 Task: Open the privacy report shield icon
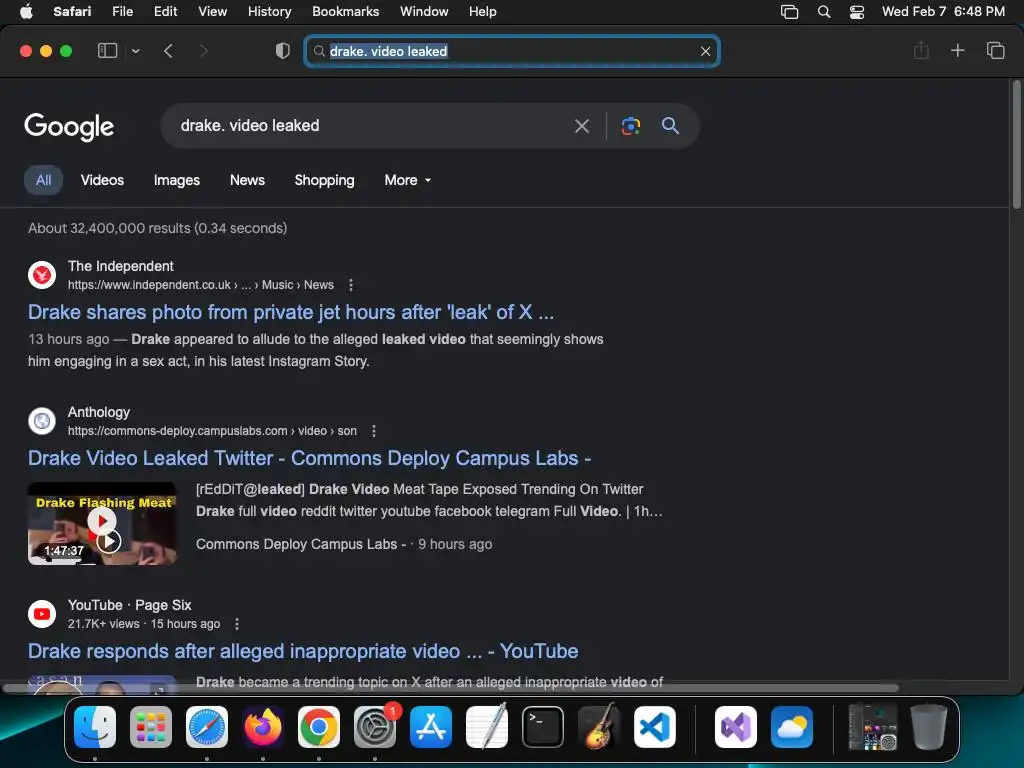282,50
